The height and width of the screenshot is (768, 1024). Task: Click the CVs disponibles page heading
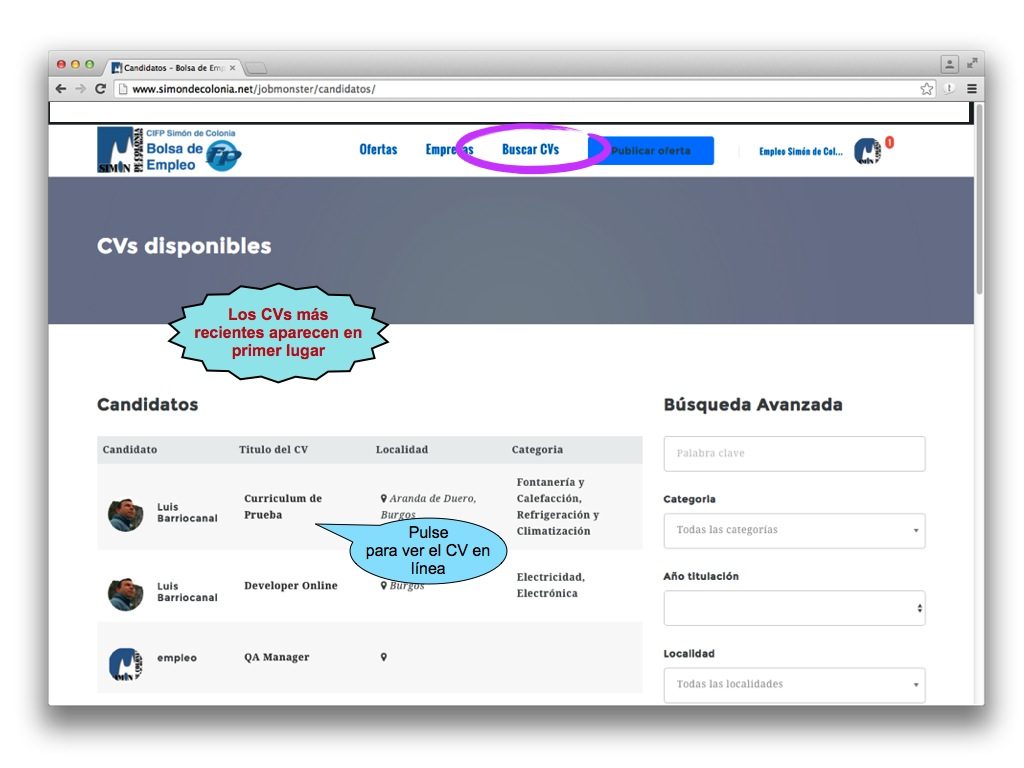tap(184, 246)
